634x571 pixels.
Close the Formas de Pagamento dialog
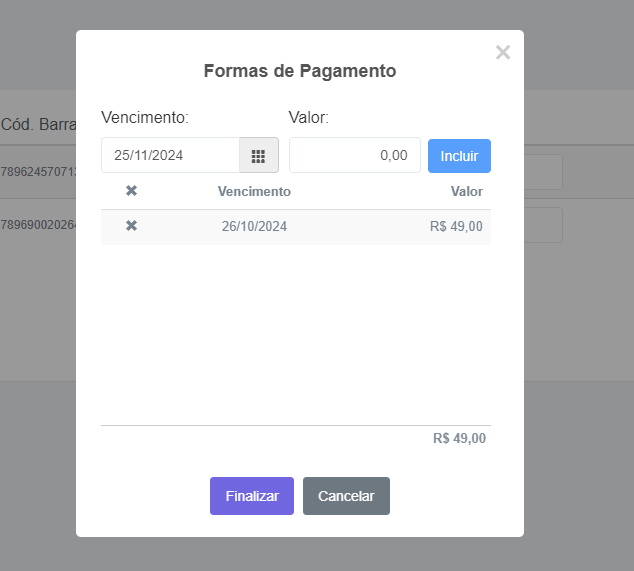click(x=502, y=53)
